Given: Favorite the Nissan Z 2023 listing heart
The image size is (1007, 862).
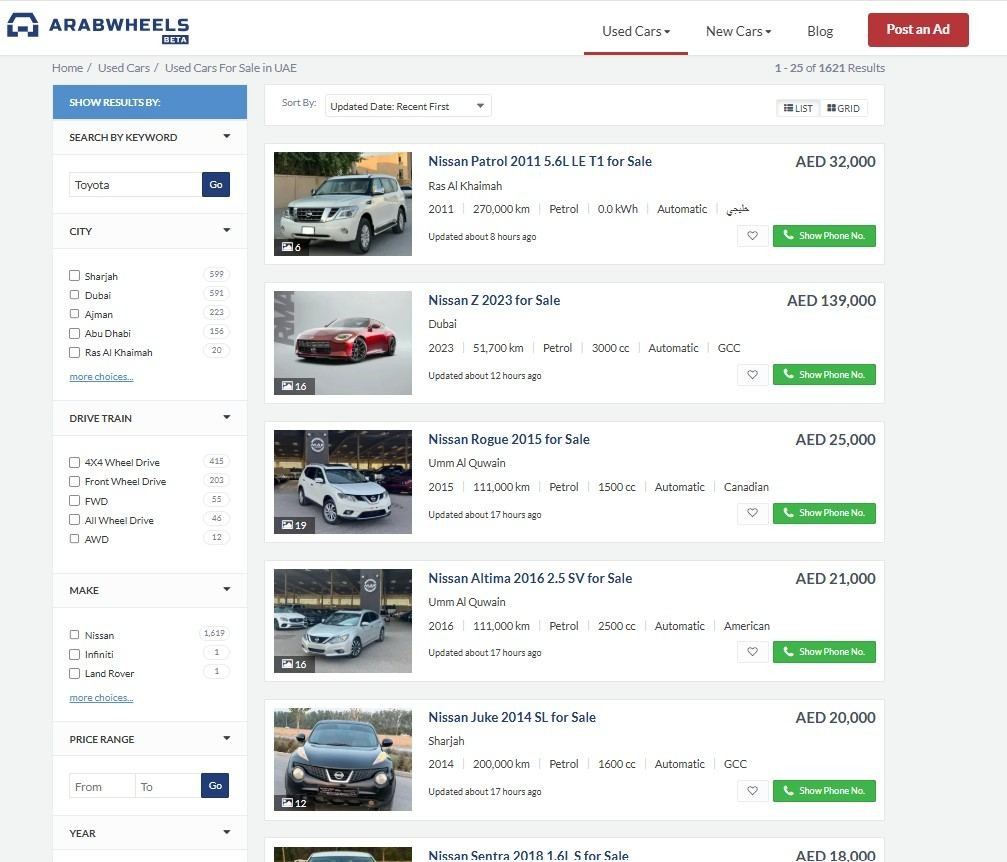Looking at the screenshot, I should (x=753, y=374).
